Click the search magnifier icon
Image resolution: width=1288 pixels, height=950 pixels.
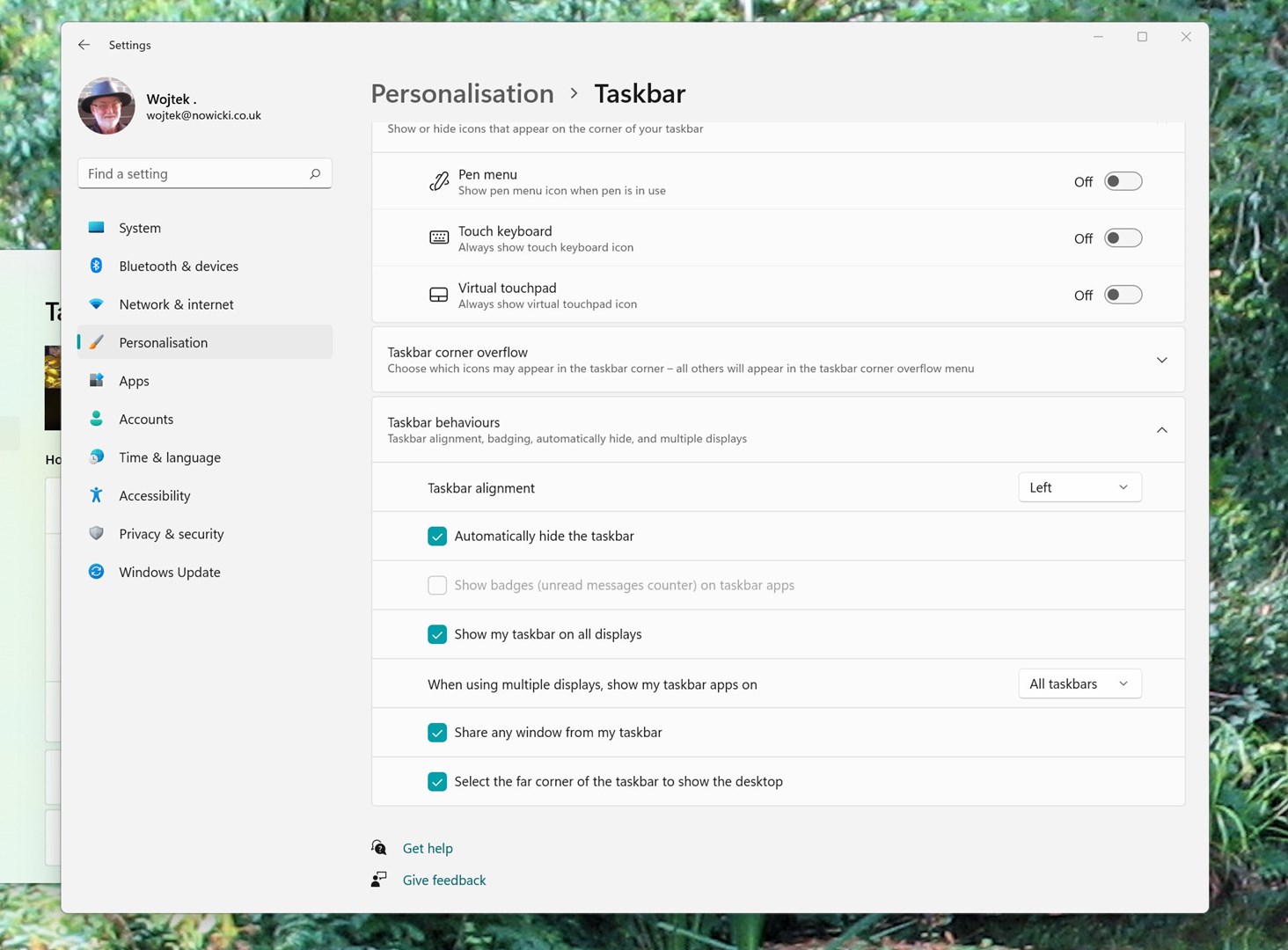point(315,174)
